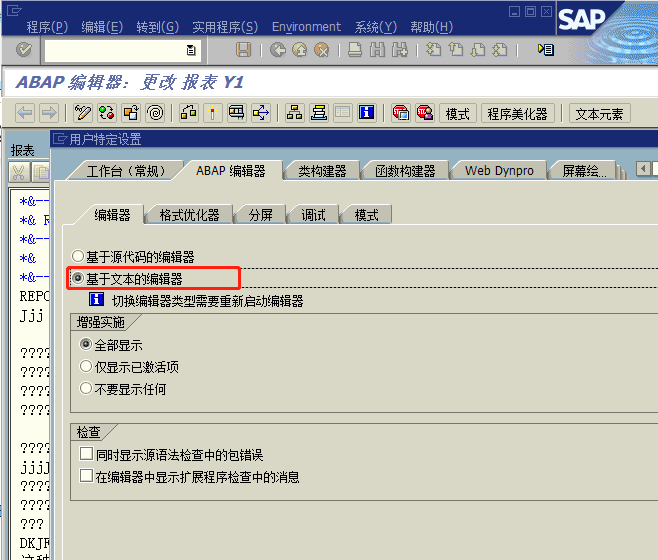The width and height of the screenshot is (658, 560).
Task: Click the Set/Delete Session Breakpoint icon
Action: [401, 113]
